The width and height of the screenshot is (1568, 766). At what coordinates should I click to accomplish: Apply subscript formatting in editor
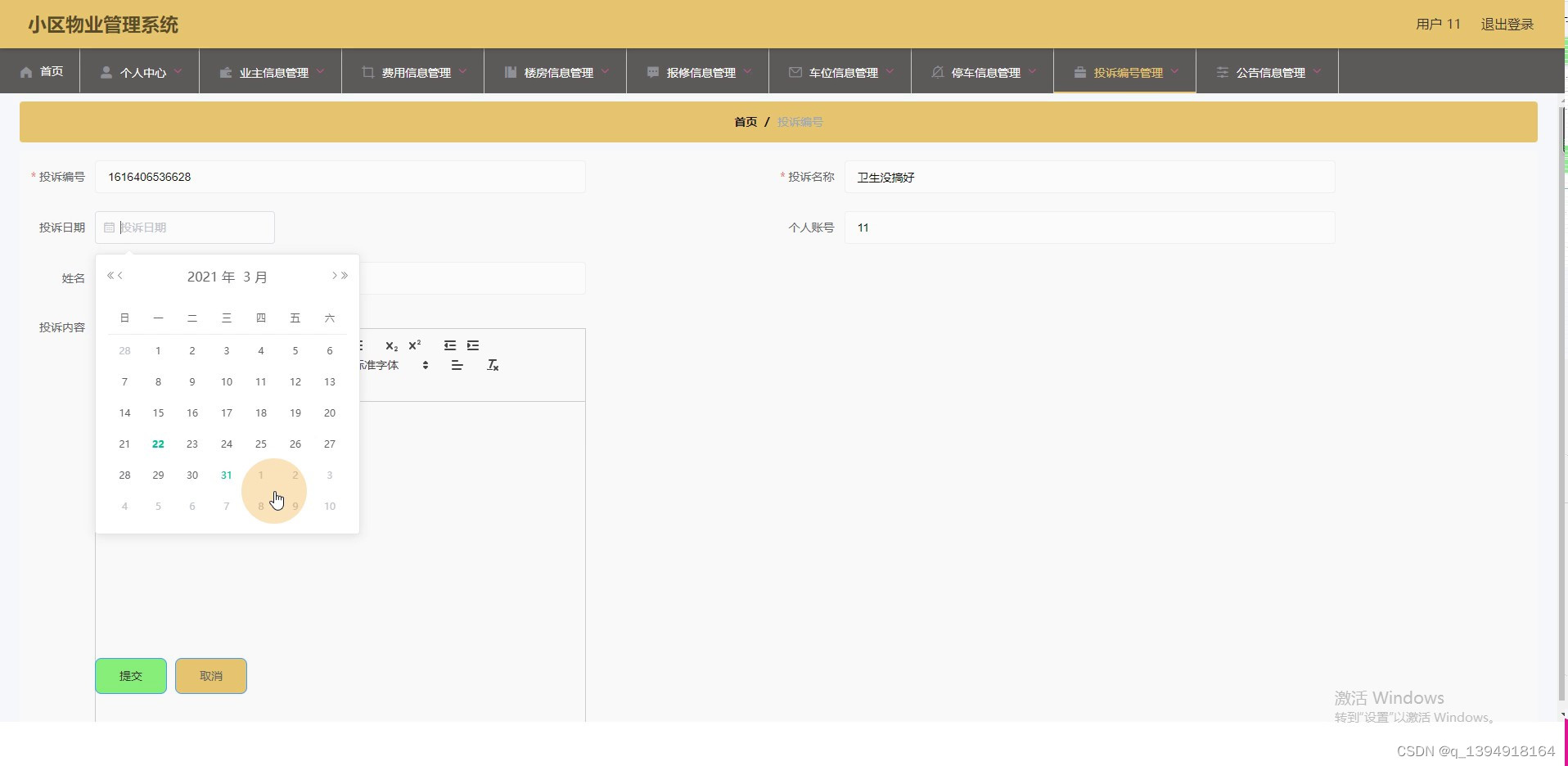point(392,345)
